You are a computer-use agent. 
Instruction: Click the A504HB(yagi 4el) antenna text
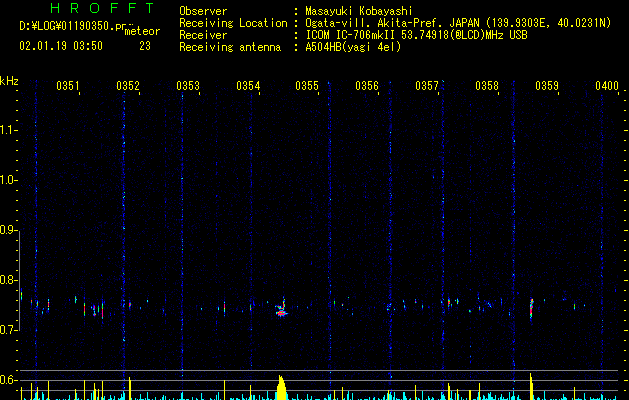353,47
